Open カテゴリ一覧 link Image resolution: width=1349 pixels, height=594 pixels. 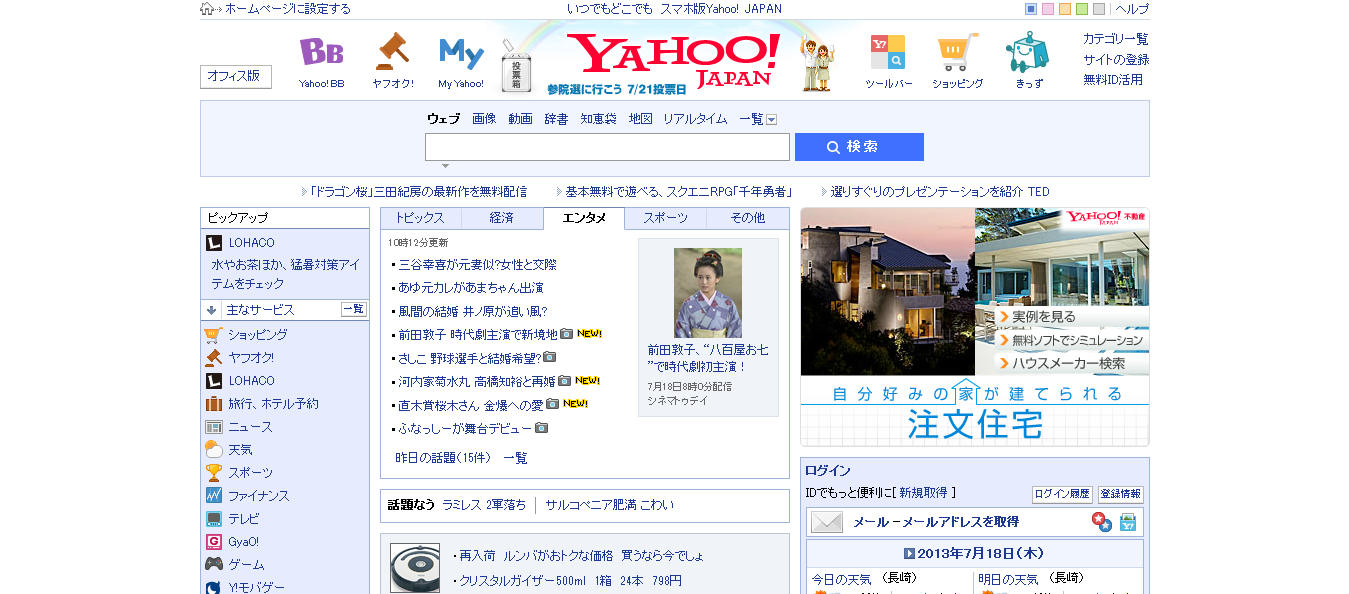(1116, 39)
